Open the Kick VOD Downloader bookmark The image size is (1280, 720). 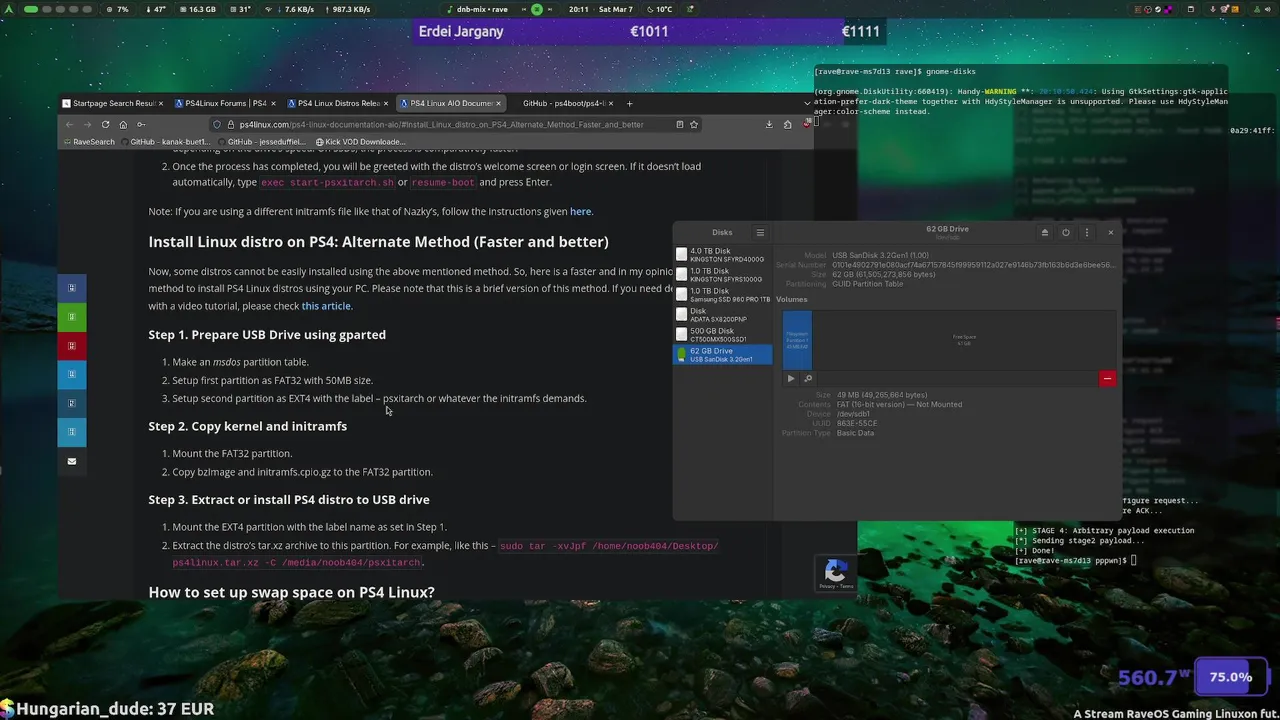[361, 142]
